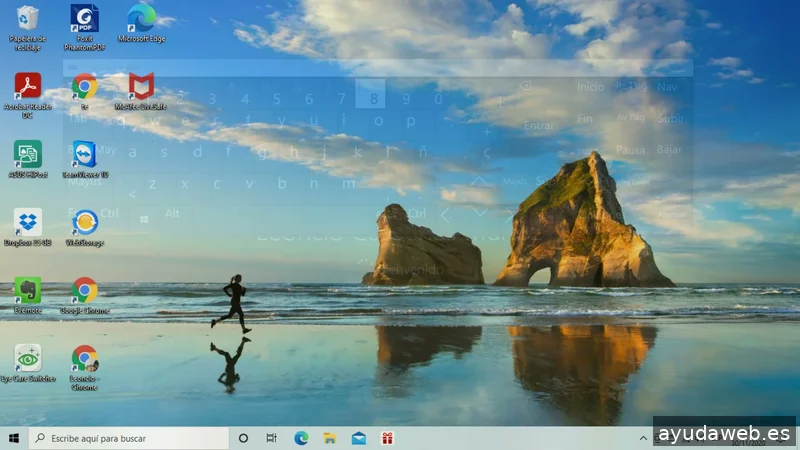Screen dimensions: 800x450
Task: Open File Explorer from the taskbar
Action: [330, 438]
